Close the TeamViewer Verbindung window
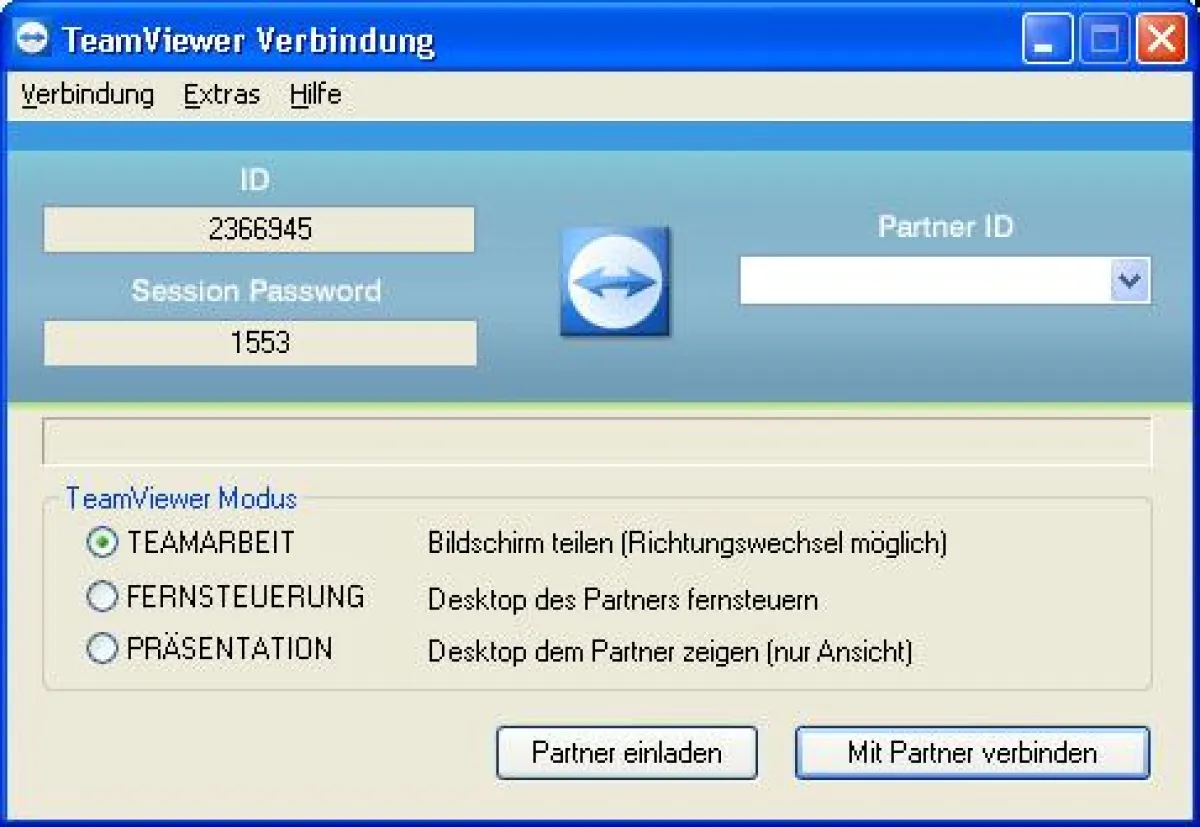The height and width of the screenshot is (827, 1200). [1161, 39]
